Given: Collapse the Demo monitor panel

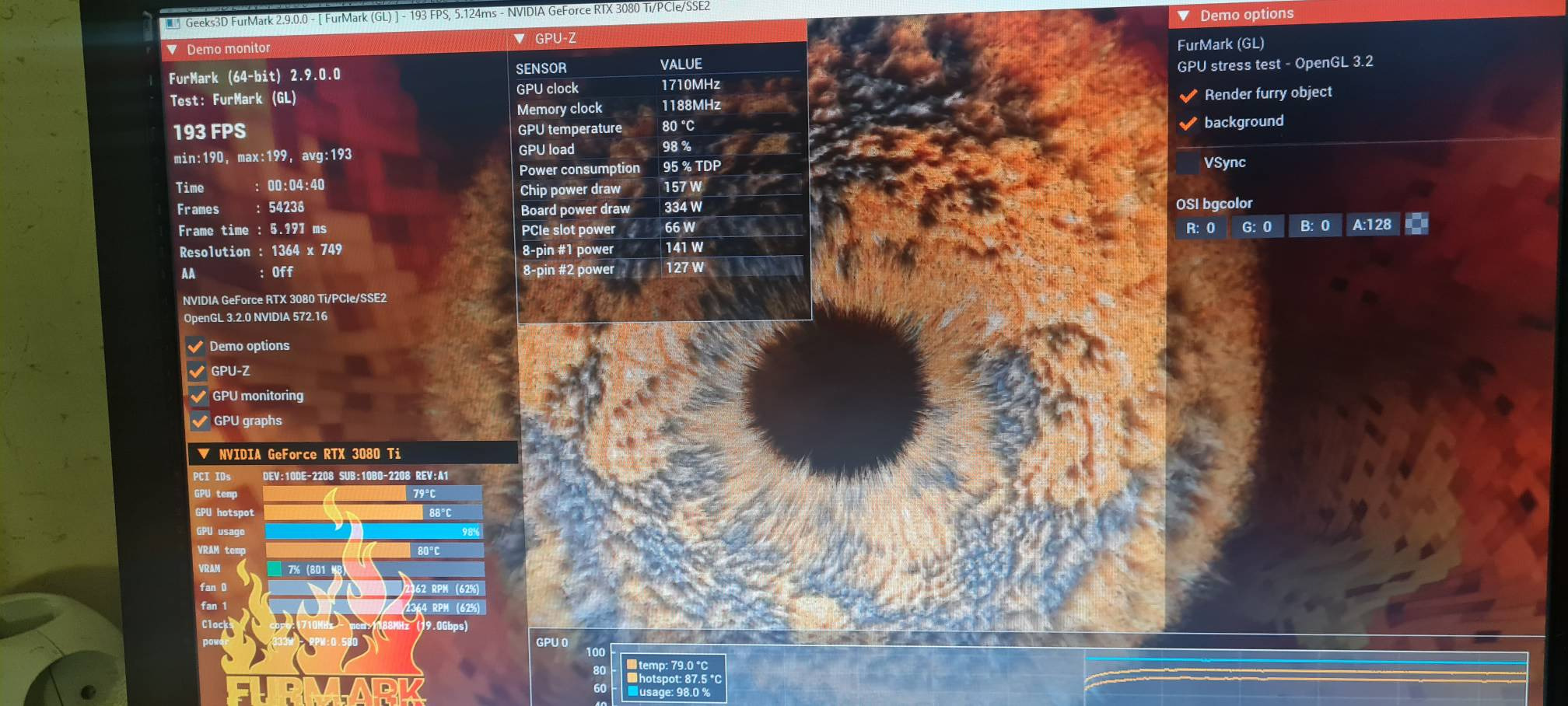Looking at the screenshot, I should tap(172, 50).
